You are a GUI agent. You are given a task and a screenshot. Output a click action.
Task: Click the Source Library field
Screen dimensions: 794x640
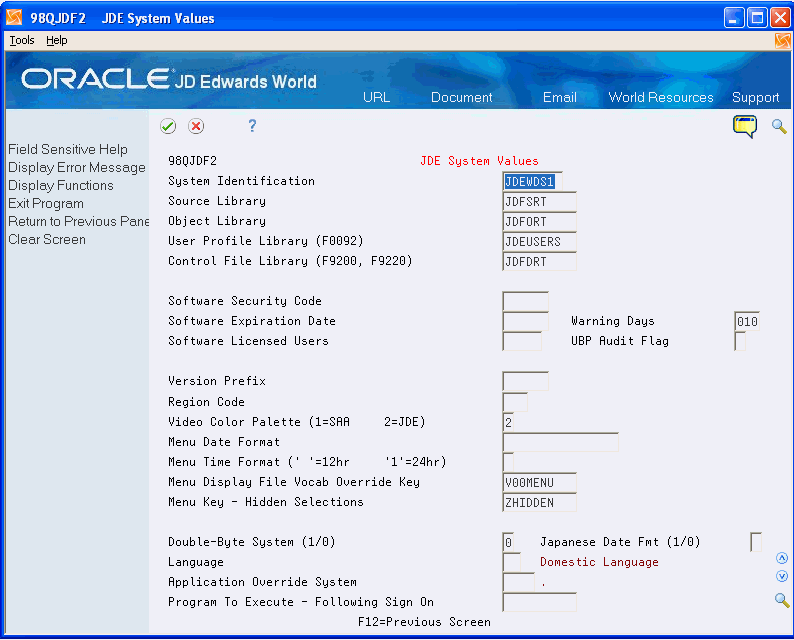coord(539,202)
